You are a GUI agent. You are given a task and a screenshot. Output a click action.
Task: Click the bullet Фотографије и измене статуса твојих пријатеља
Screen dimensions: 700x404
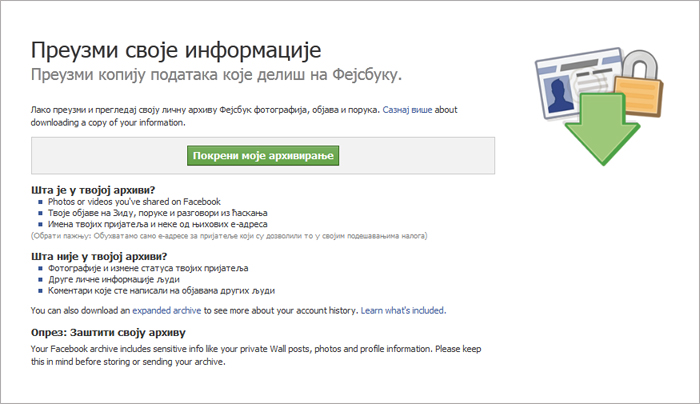[x=148, y=268]
